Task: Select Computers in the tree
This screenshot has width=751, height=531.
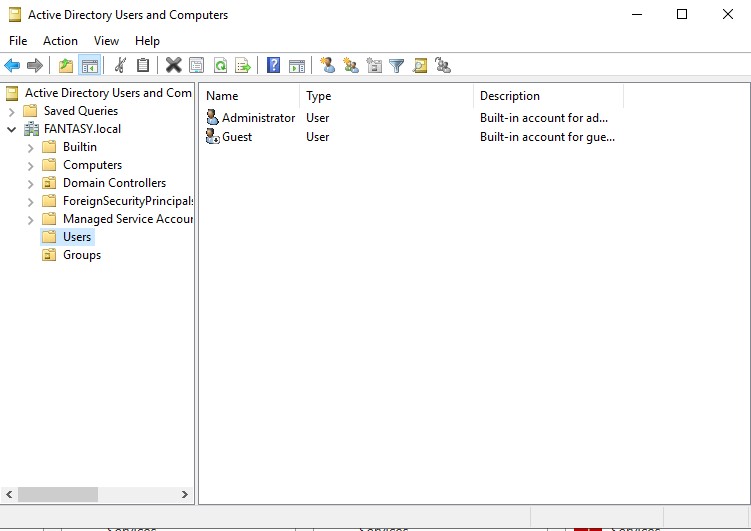Action: pos(92,165)
